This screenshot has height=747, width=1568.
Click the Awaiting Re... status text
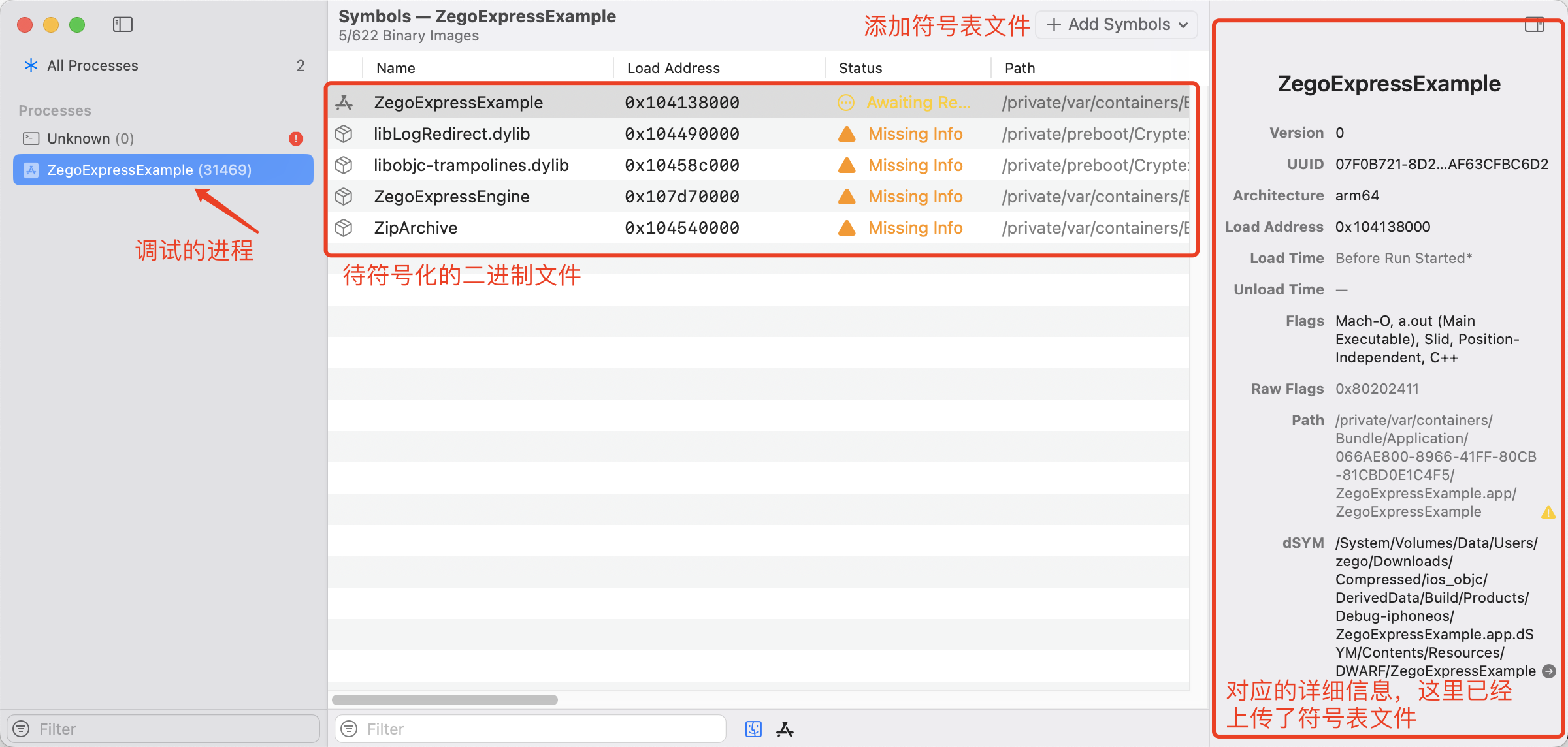[919, 103]
